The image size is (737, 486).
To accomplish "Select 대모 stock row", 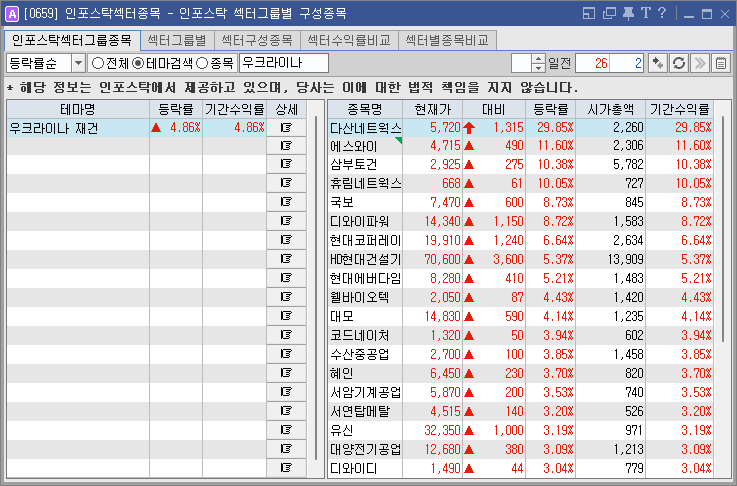I will click(520, 316).
